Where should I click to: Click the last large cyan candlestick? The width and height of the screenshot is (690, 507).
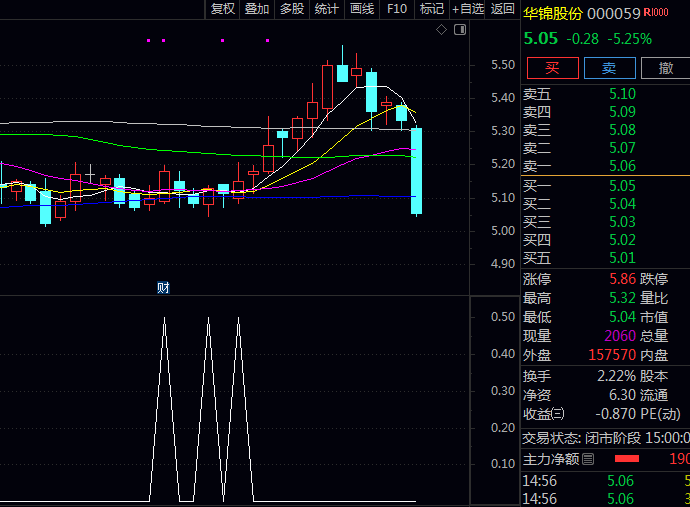click(x=416, y=171)
